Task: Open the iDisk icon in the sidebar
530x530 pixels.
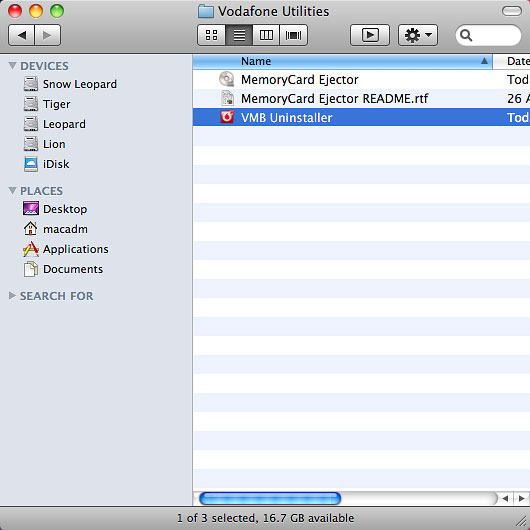Action: click(x=31, y=164)
